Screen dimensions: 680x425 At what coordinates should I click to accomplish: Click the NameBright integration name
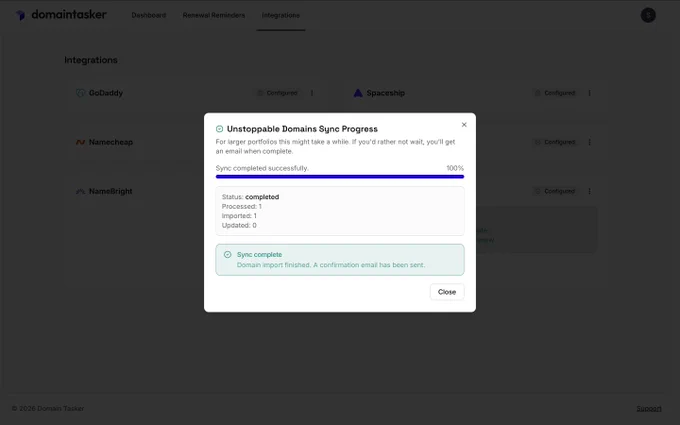[x=111, y=191]
